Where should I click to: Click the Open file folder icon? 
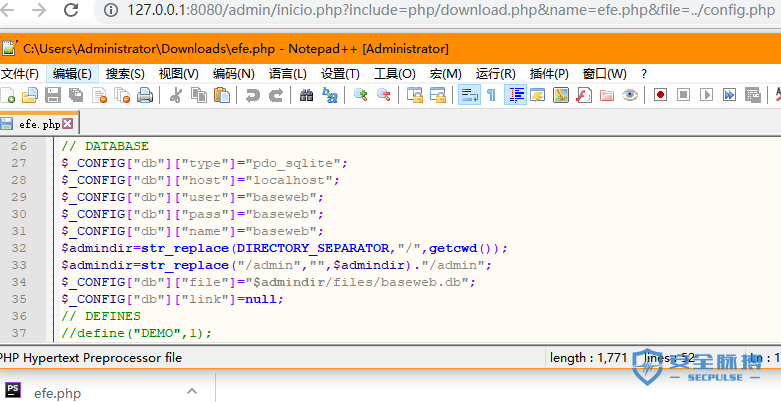[29, 95]
